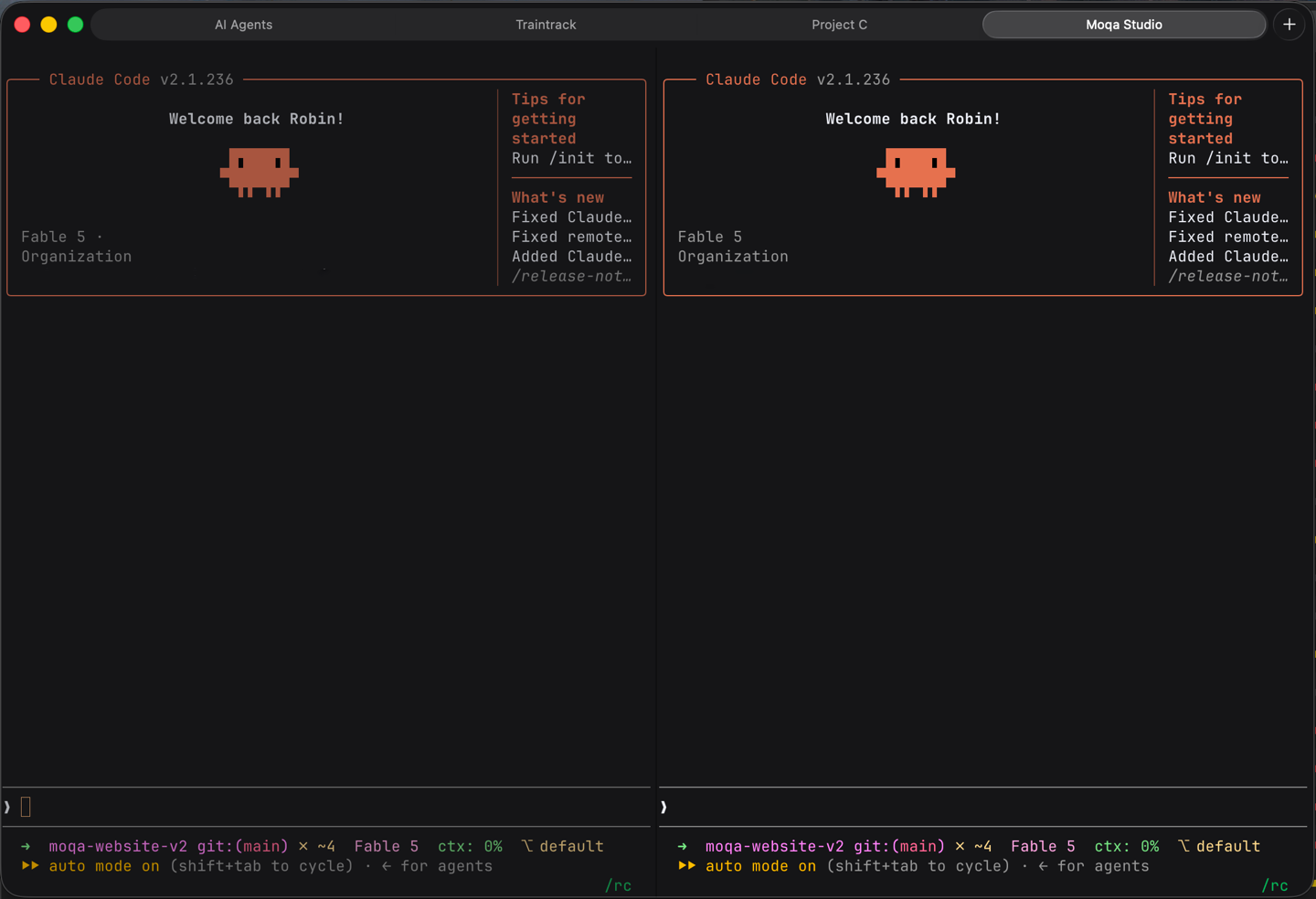
Task: Click 'moqa-website-v2' in left status line
Action: click(118, 847)
